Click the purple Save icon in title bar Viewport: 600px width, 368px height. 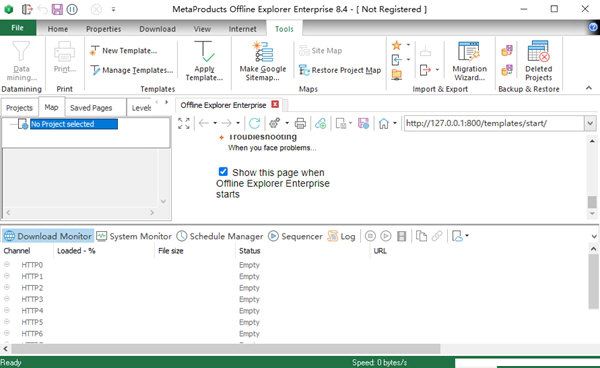pos(57,9)
